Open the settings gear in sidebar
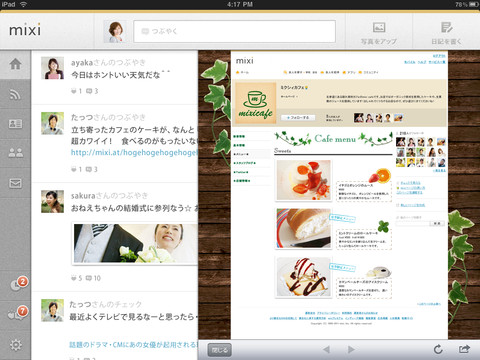Screen dimensions: 480x360 point(15,345)
